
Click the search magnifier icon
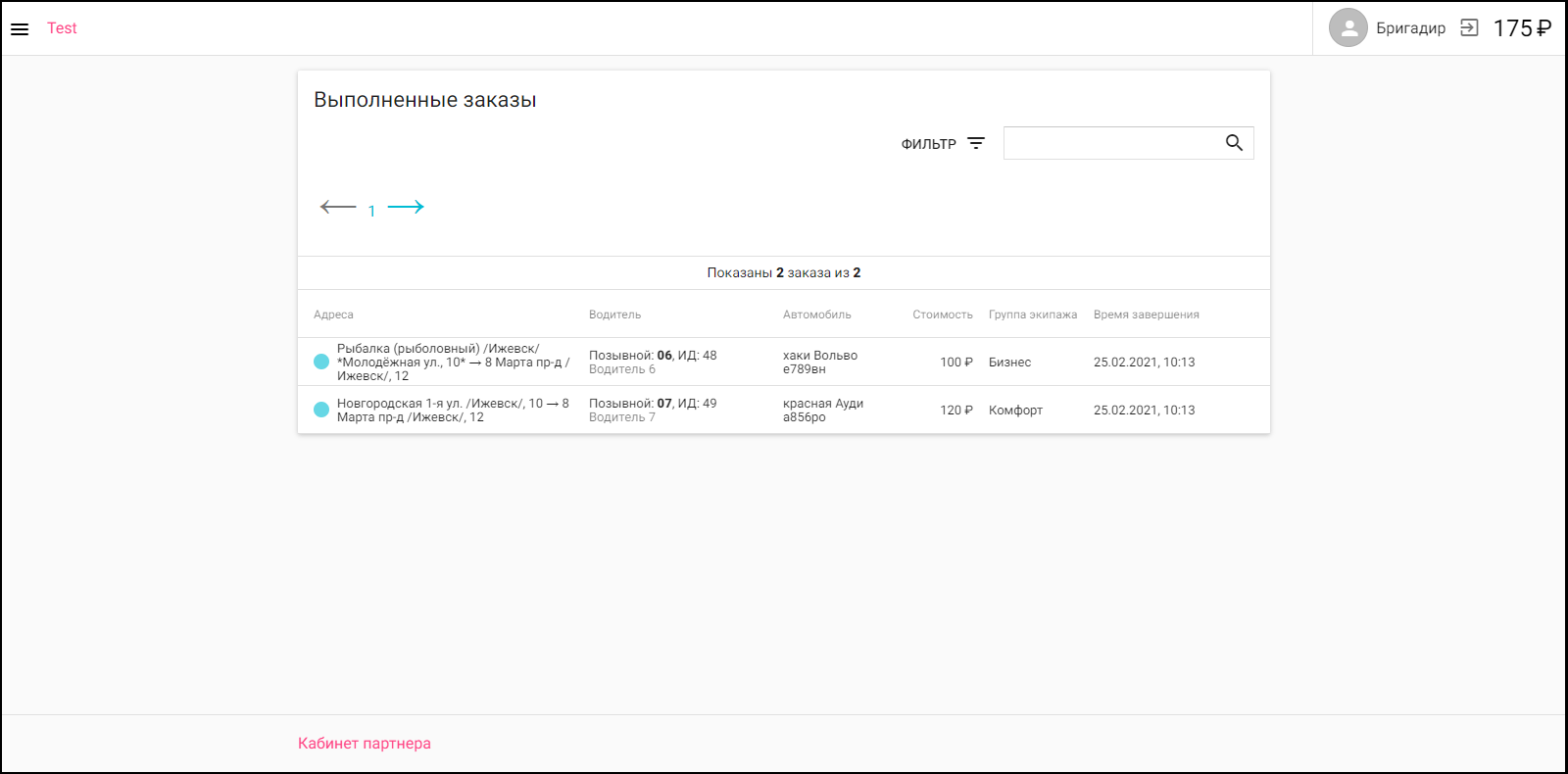click(1234, 143)
